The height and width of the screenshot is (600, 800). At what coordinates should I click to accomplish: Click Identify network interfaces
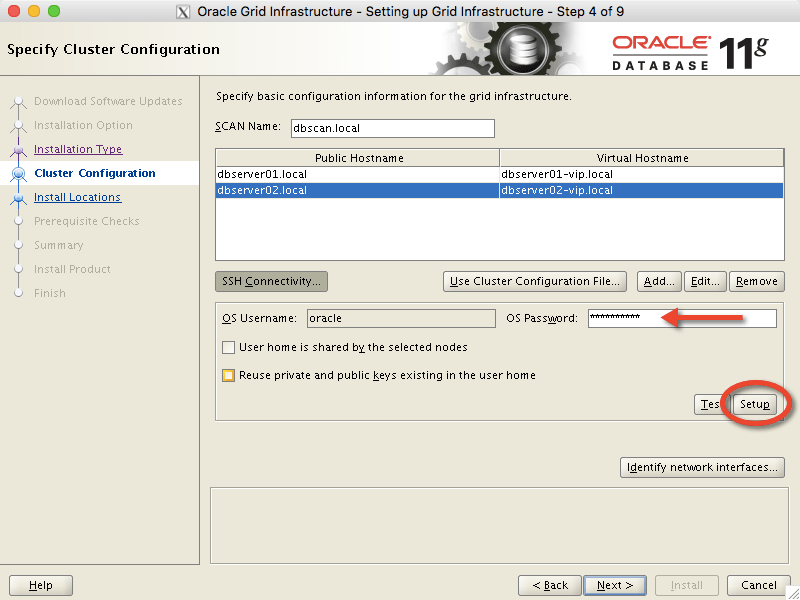(x=702, y=467)
